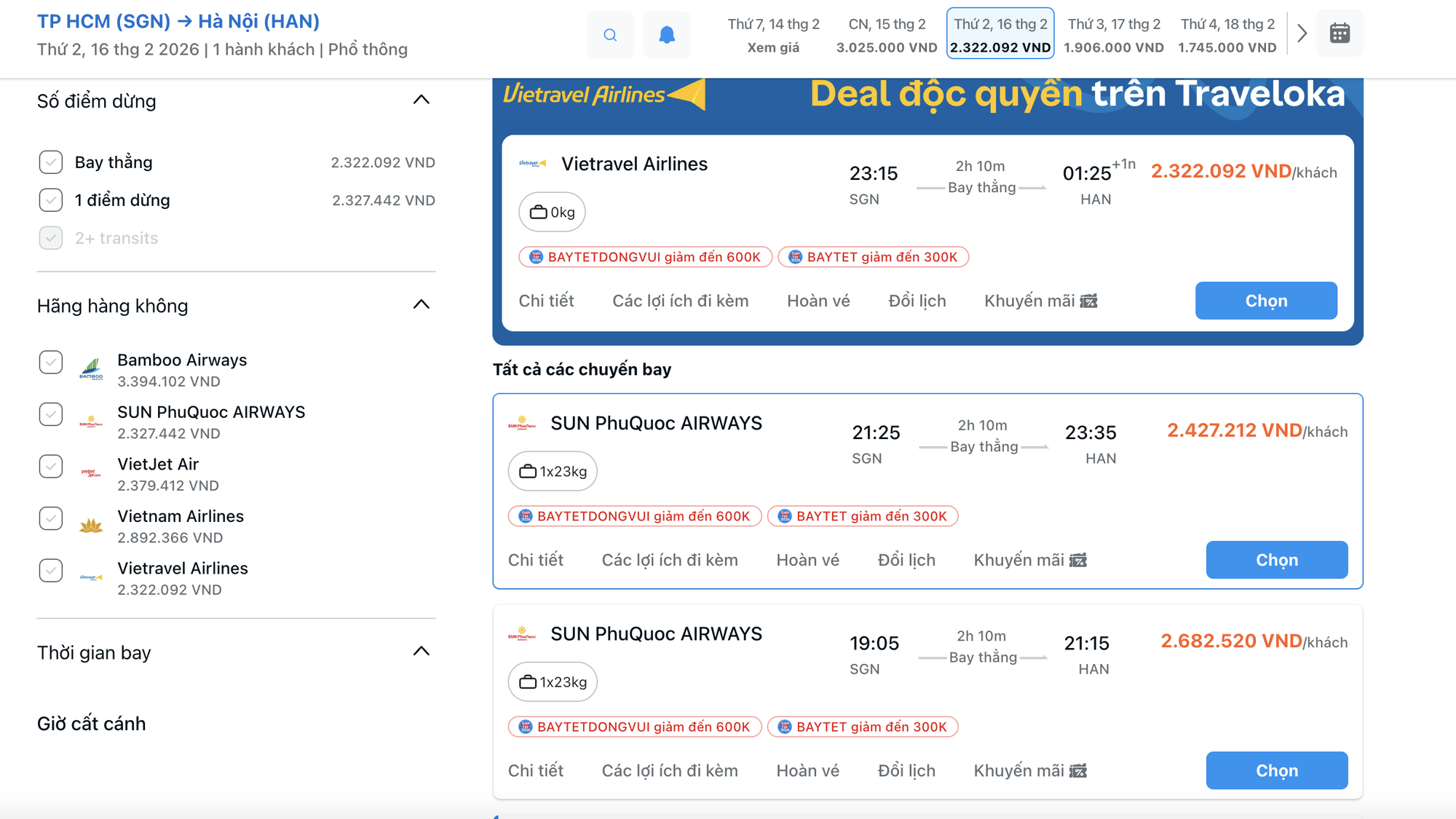1456x819 pixels.
Task: Click the 1x23kg baggage badge on 21:25 flight
Action: point(553,472)
